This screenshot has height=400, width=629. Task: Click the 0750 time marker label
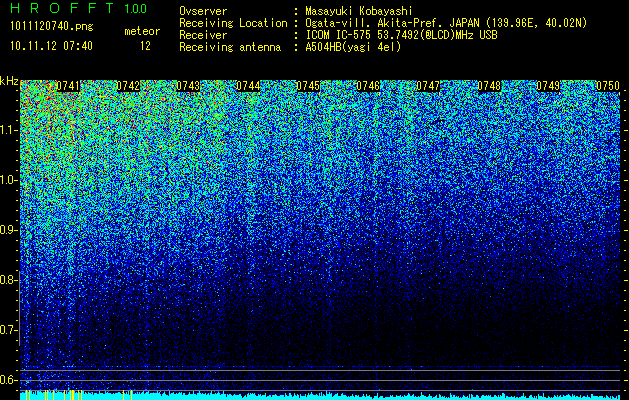(608, 86)
